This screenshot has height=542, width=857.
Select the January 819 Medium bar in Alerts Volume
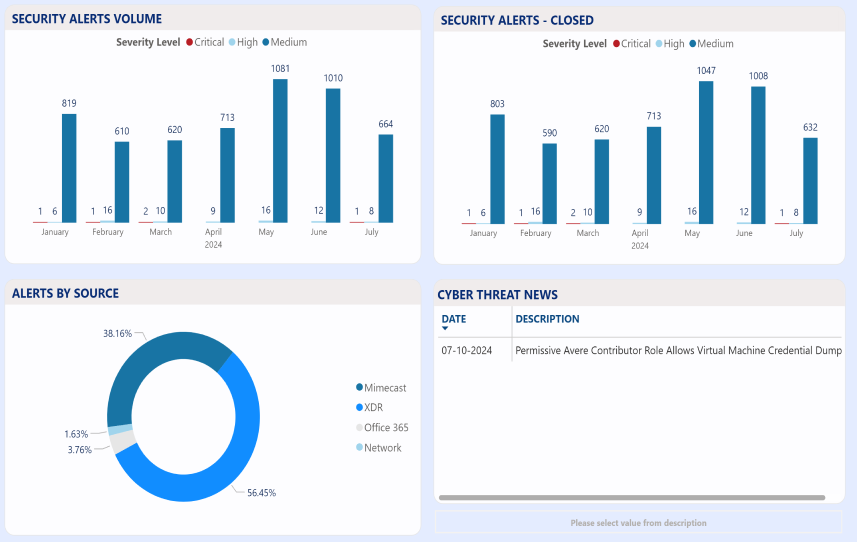(x=69, y=168)
